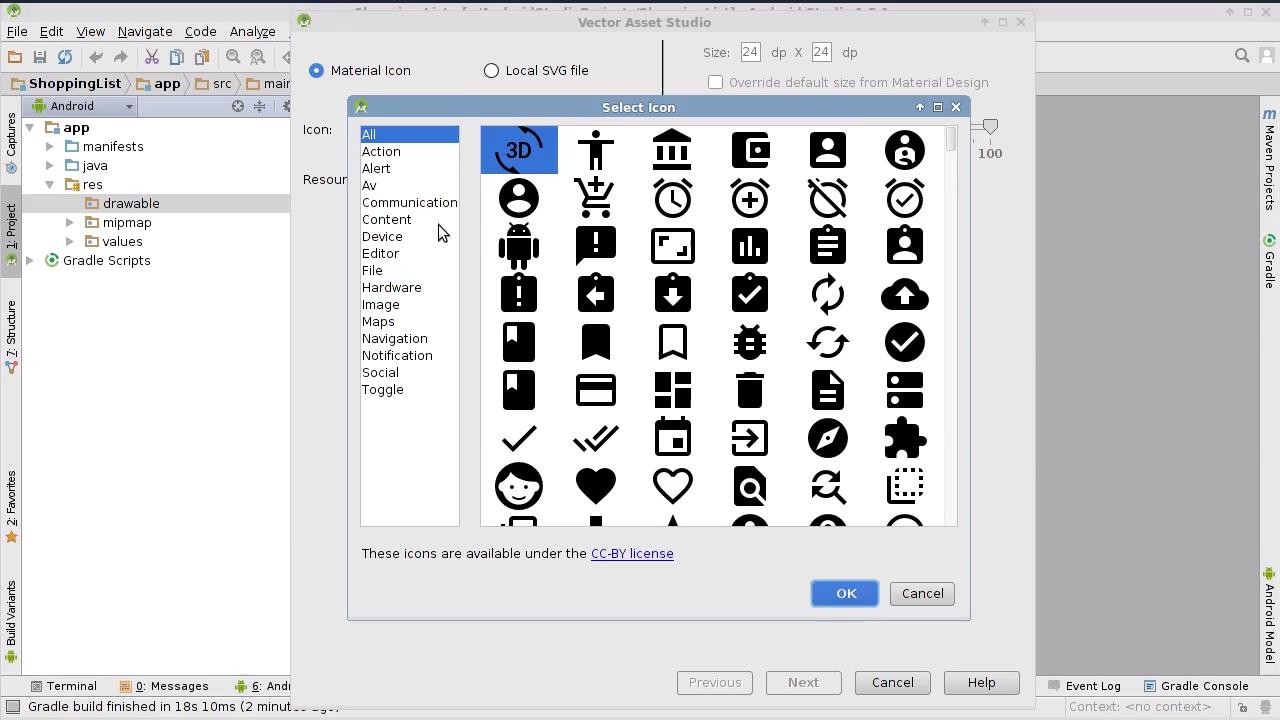Pick the filled heart favorite icon
The image size is (1280, 720).
pos(596,486)
